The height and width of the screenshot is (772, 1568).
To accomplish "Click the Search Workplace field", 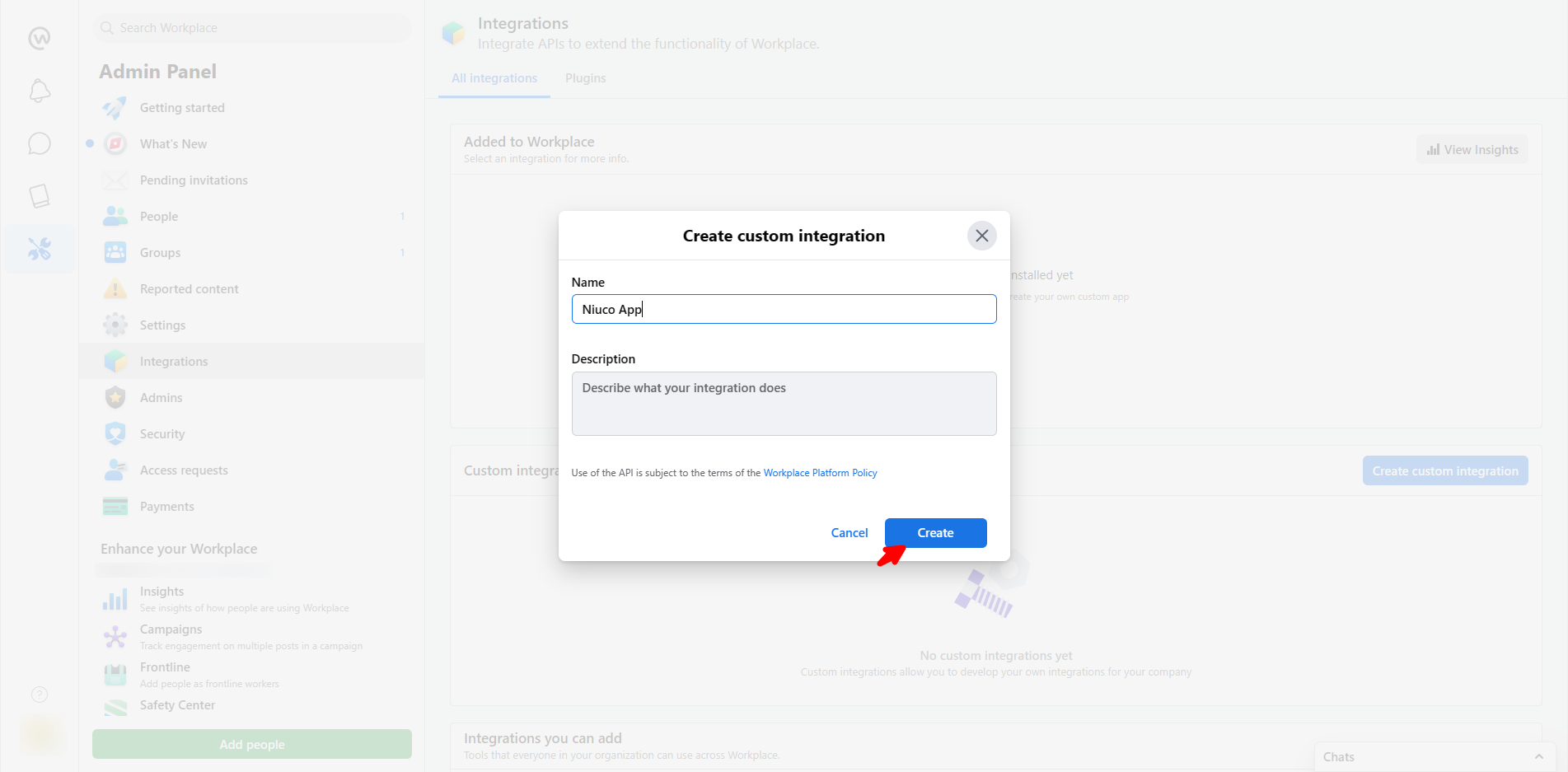I will click(x=252, y=28).
